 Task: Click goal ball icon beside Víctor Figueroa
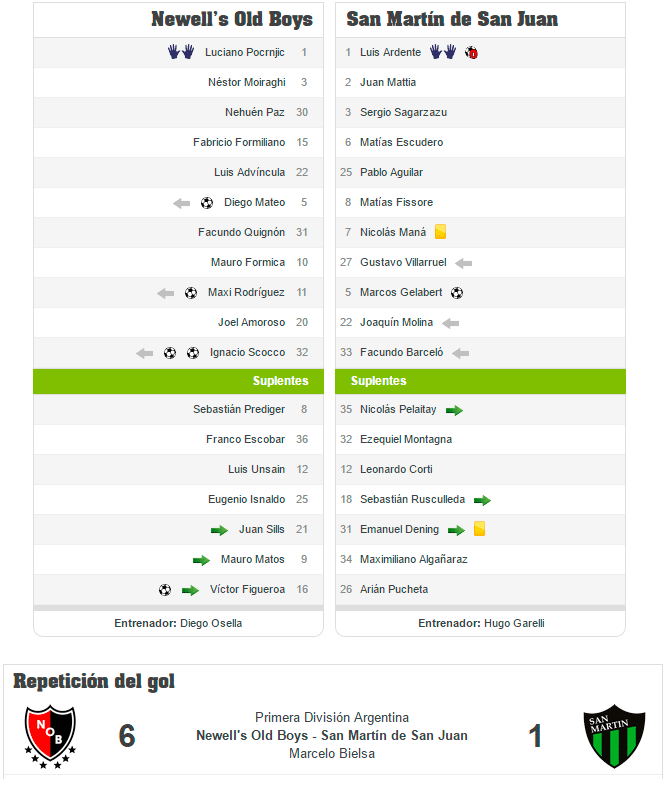click(165, 590)
